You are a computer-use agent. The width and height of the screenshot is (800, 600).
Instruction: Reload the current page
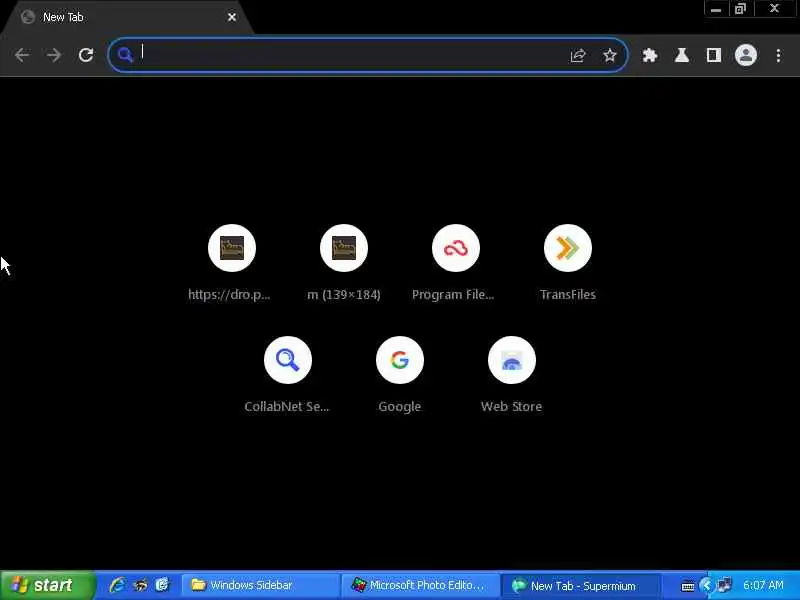click(x=86, y=55)
